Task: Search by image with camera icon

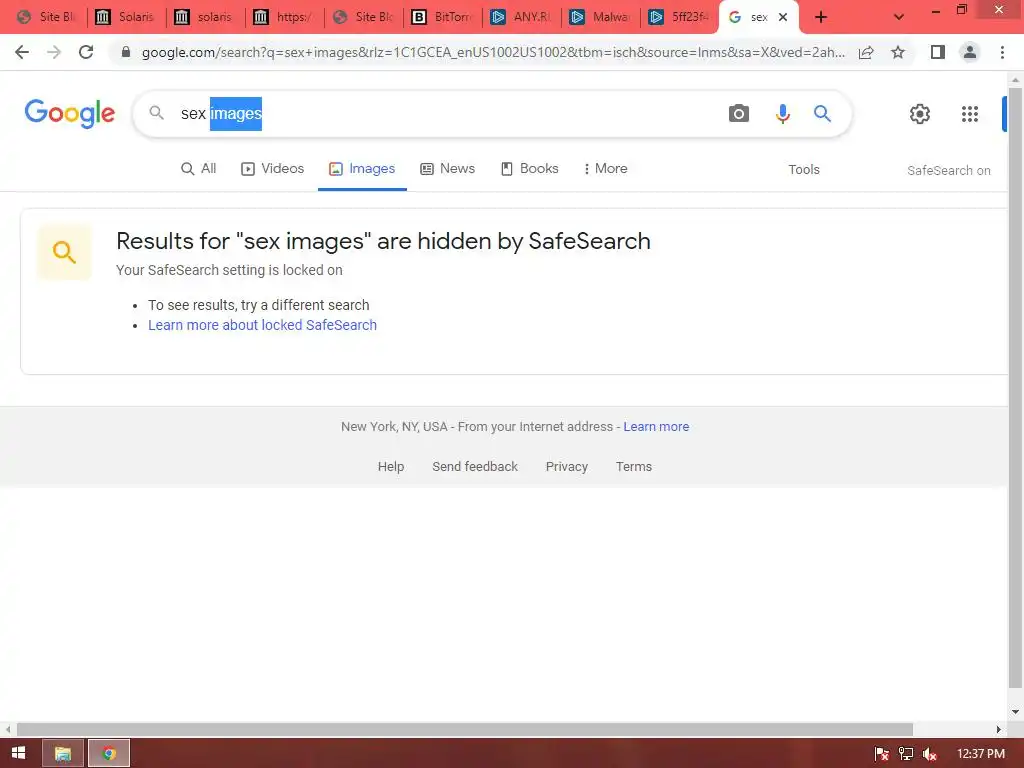Action: pos(739,114)
